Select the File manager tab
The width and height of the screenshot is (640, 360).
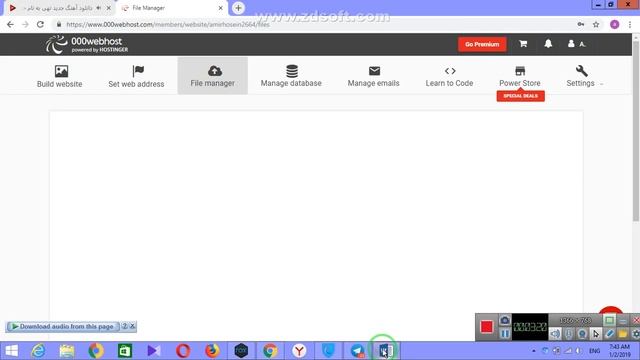point(212,76)
